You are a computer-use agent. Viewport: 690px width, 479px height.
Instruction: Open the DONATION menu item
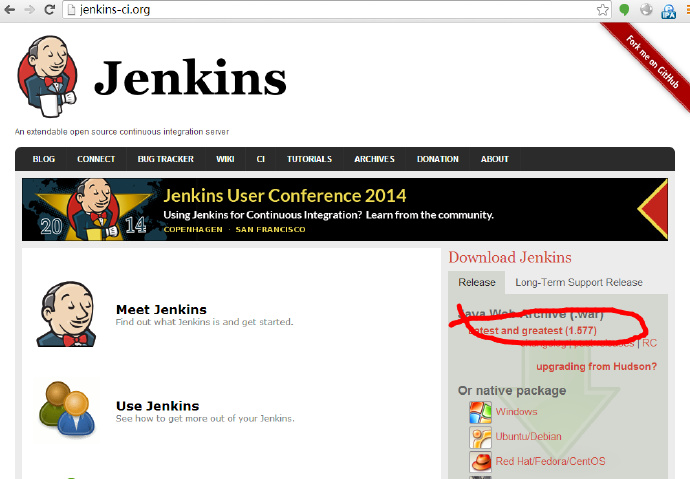click(x=438, y=159)
